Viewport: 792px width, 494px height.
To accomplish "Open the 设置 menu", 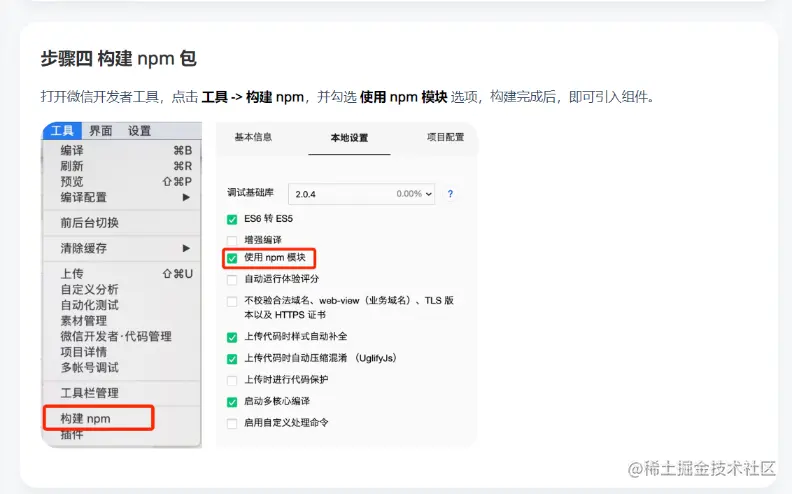I will pos(139,131).
